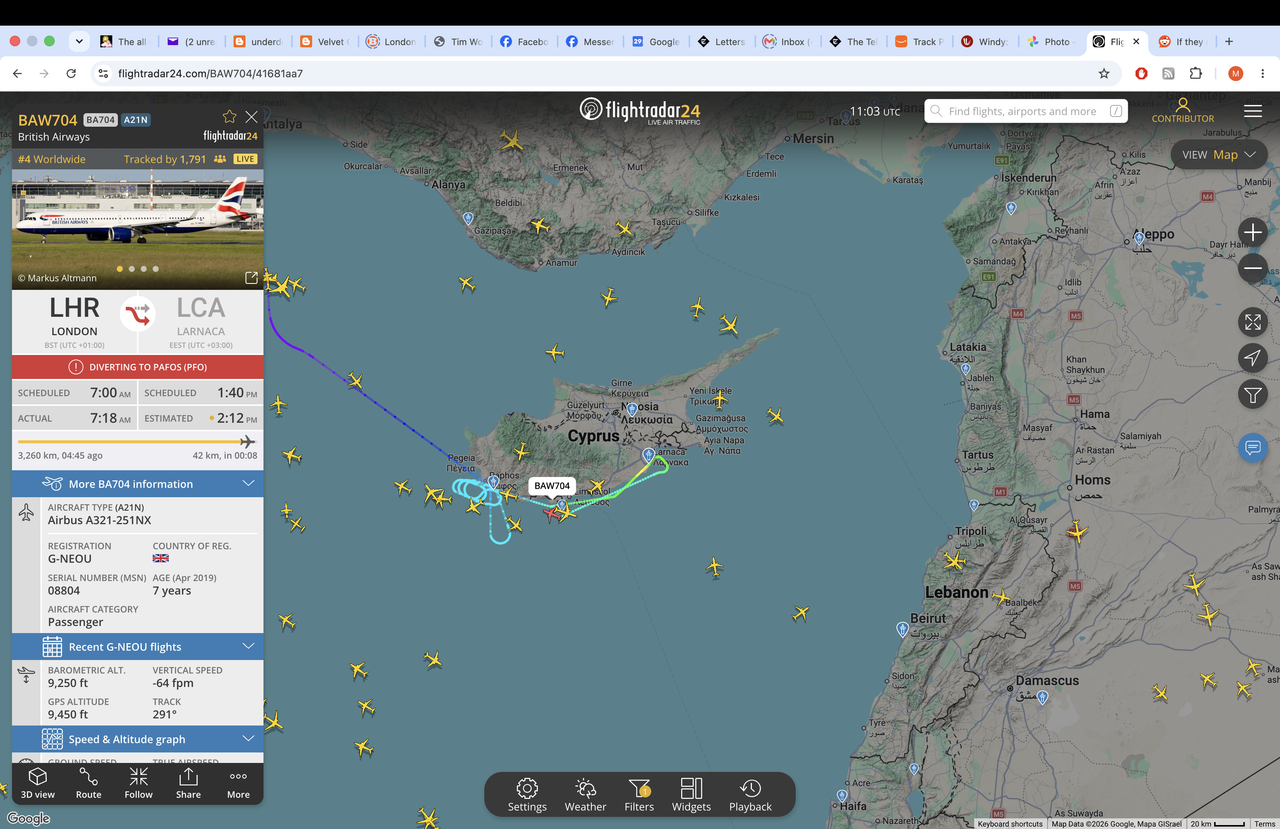Screen dimensions: 1280x829
Task: Go back to the previous page
Action: (17, 73)
